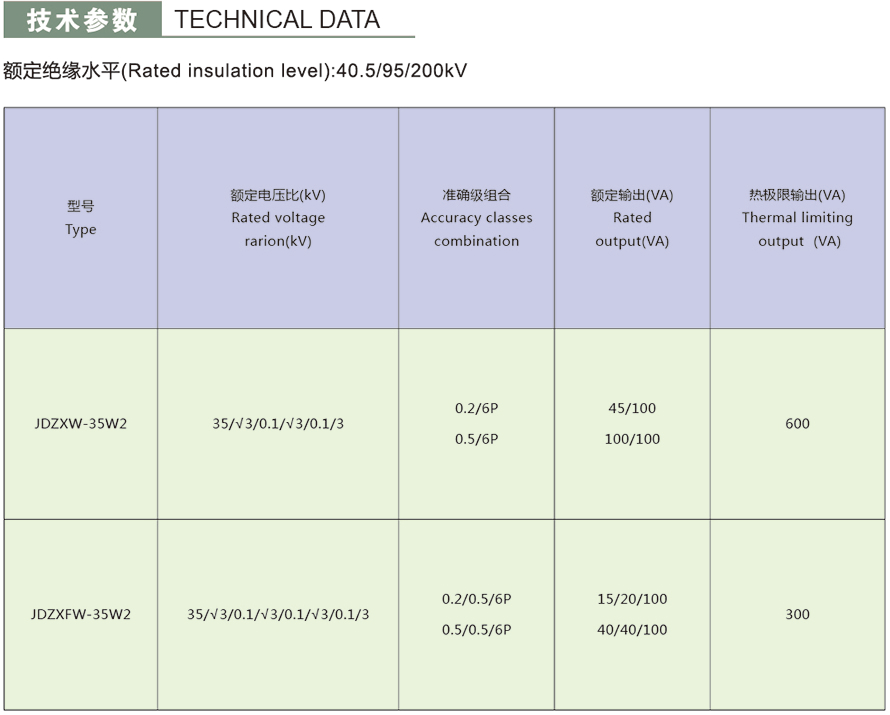Click the 100/100 rated output value

click(632, 439)
